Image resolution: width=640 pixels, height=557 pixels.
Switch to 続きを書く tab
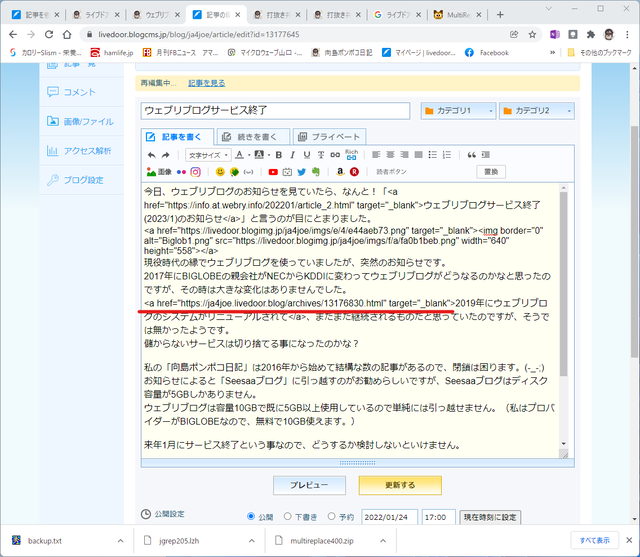pyautogui.click(x=253, y=137)
